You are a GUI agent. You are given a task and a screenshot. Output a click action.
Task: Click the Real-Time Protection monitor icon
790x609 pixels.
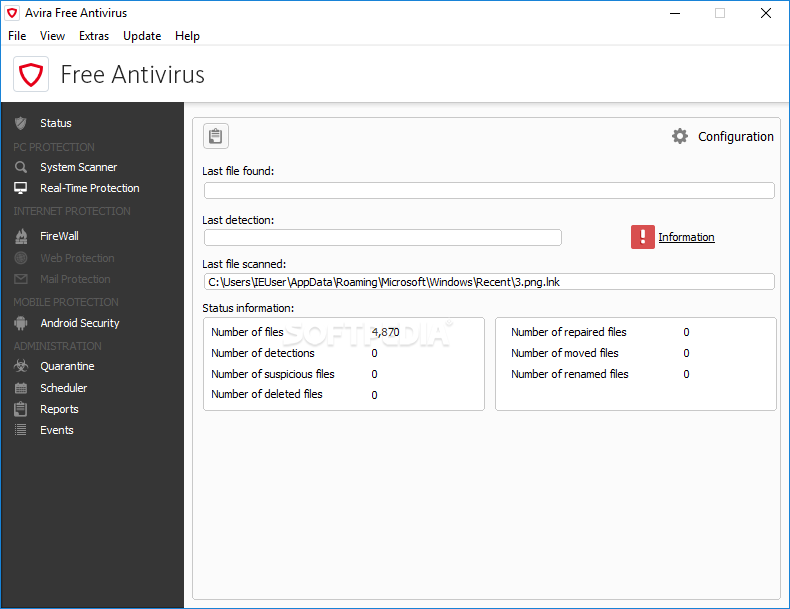(x=21, y=188)
